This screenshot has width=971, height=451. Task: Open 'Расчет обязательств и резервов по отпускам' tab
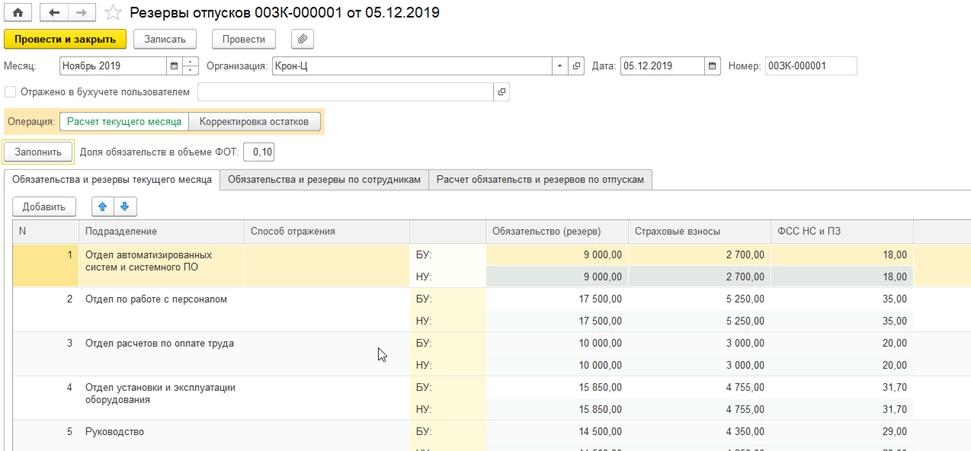pyautogui.click(x=541, y=179)
